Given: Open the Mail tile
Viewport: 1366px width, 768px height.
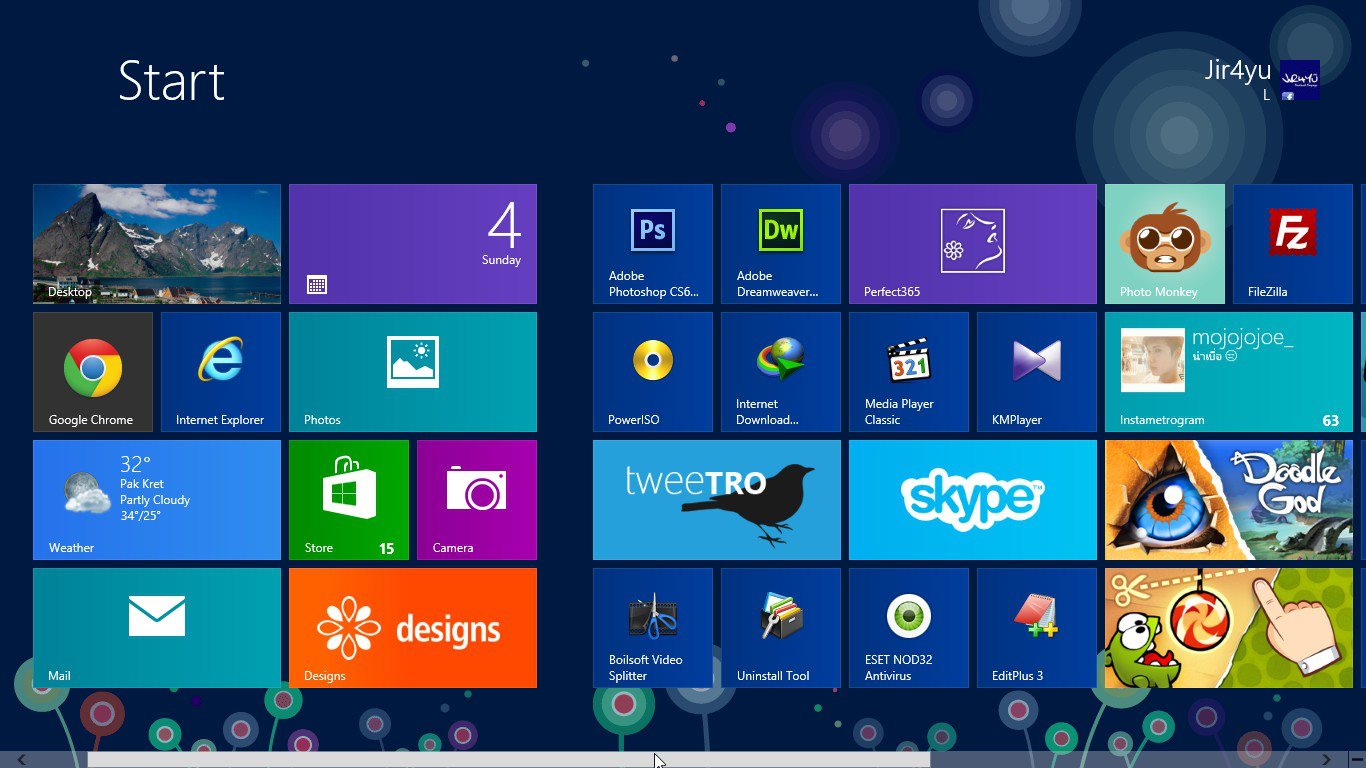Looking at the screenshot, I should [157, 628].
